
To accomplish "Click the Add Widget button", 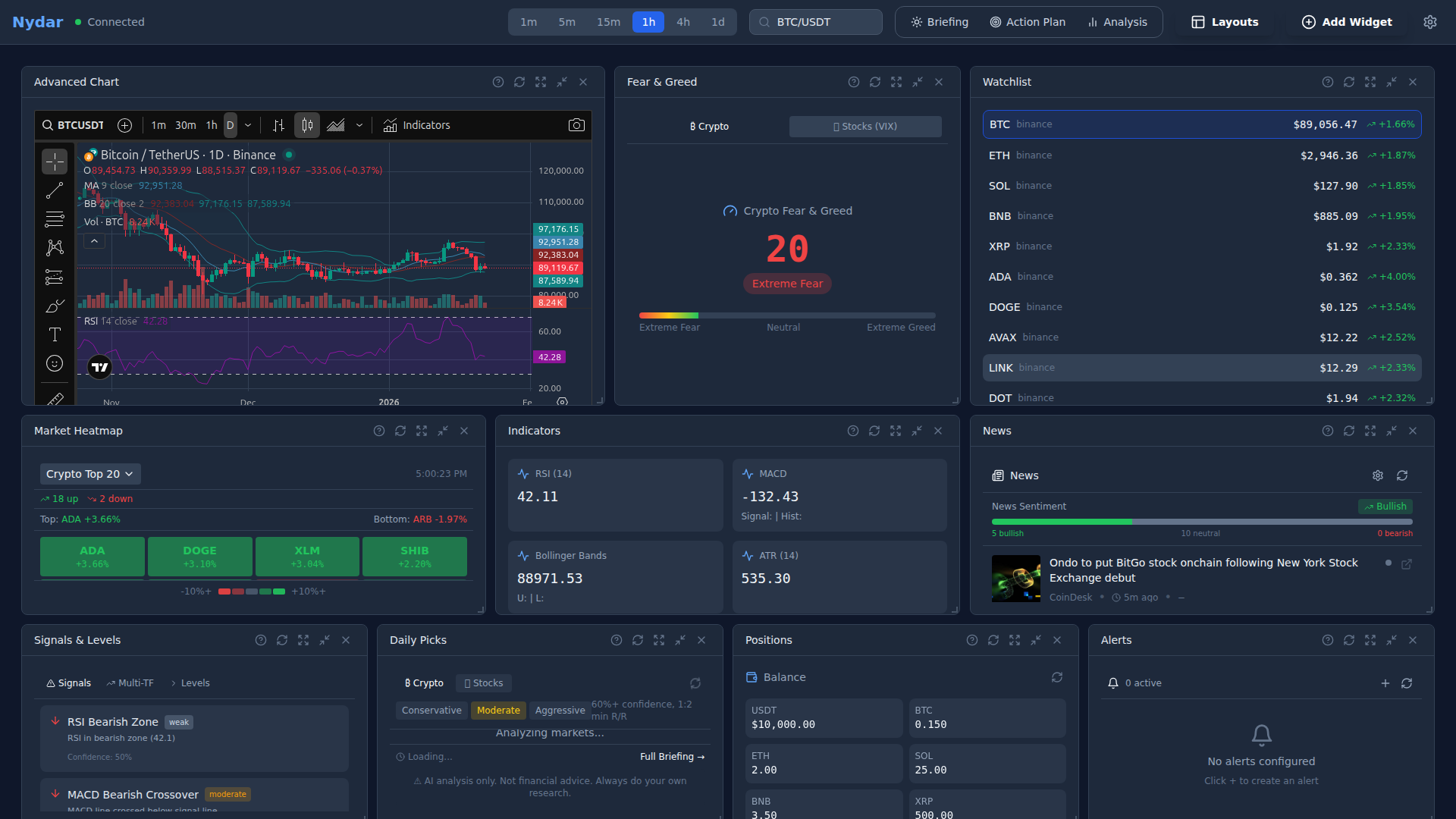I will (1347, 22).
